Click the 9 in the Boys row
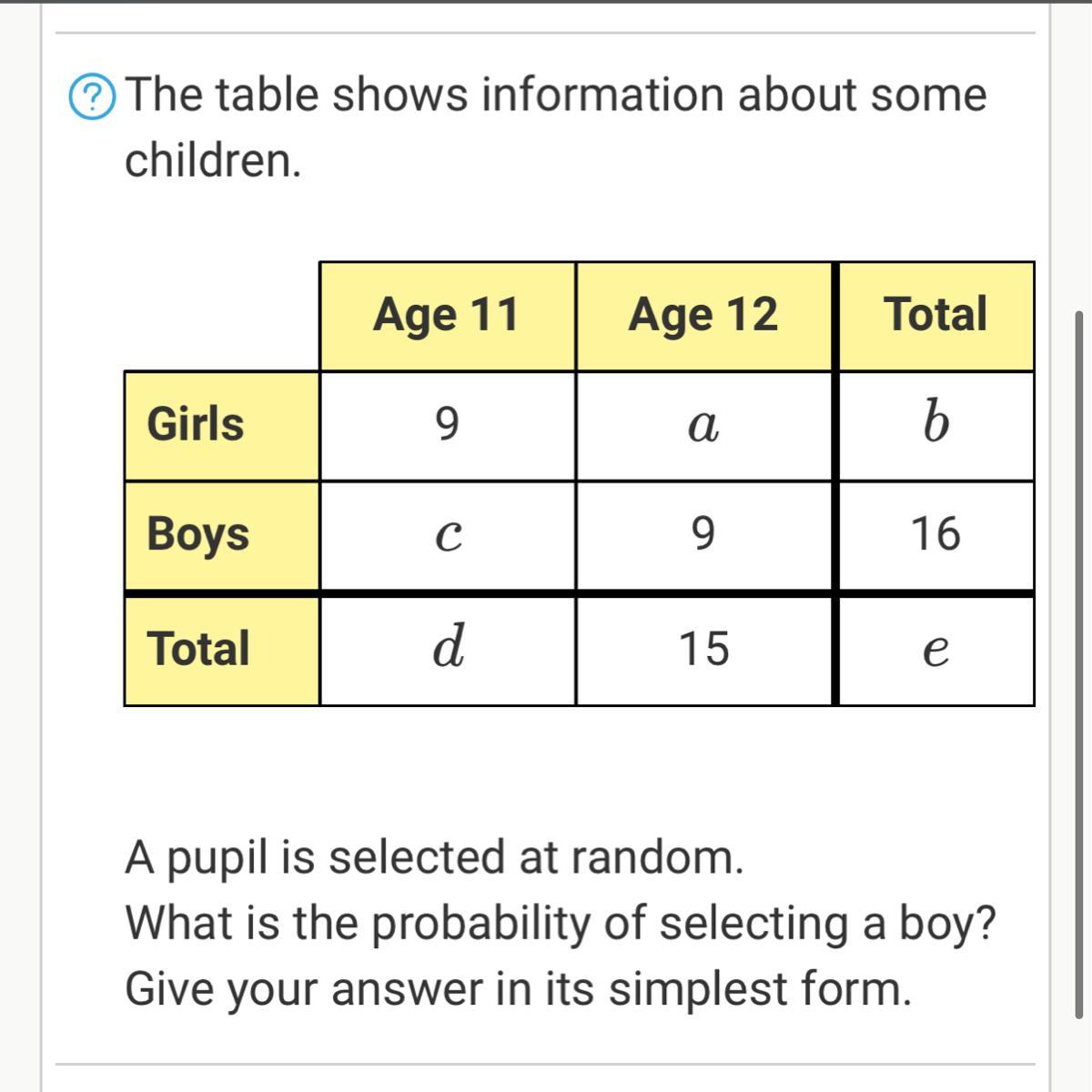 [x=703, y=534]
